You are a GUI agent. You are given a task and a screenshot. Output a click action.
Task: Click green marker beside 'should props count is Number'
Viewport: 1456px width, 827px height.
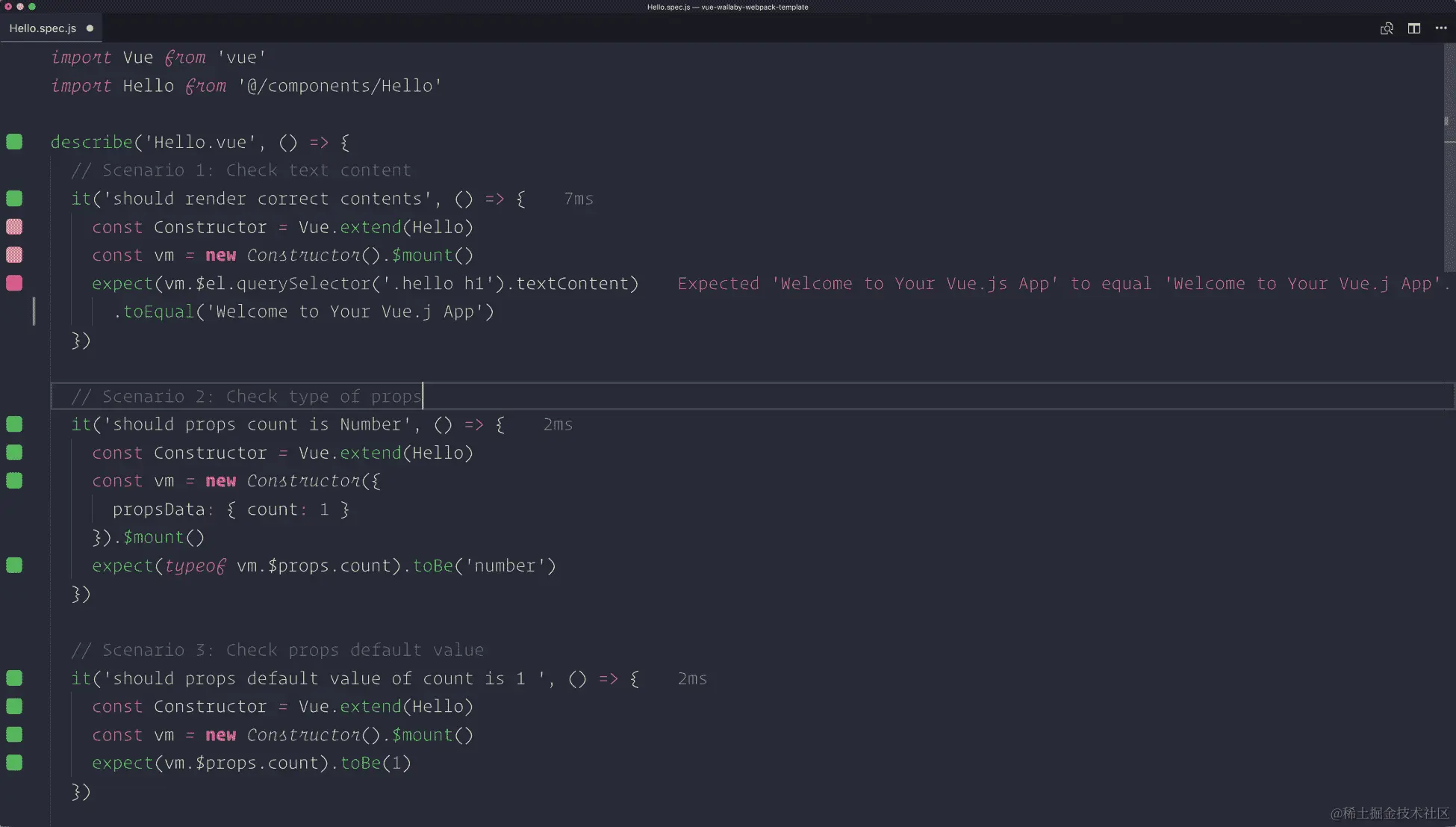click(14, 424)
